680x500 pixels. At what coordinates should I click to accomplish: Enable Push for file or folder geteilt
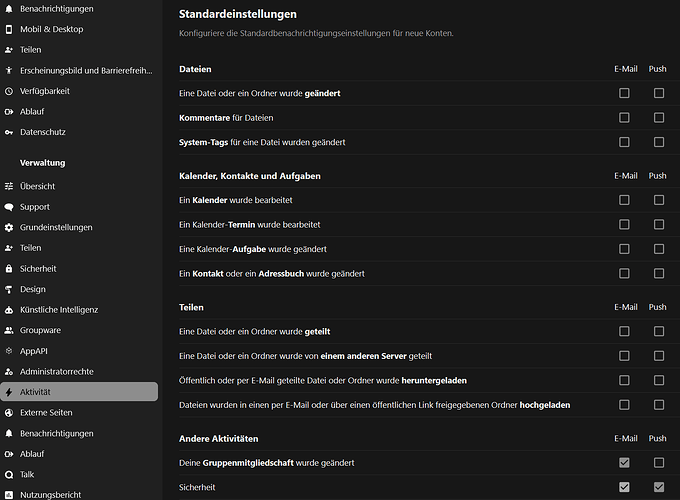point(659,331)
